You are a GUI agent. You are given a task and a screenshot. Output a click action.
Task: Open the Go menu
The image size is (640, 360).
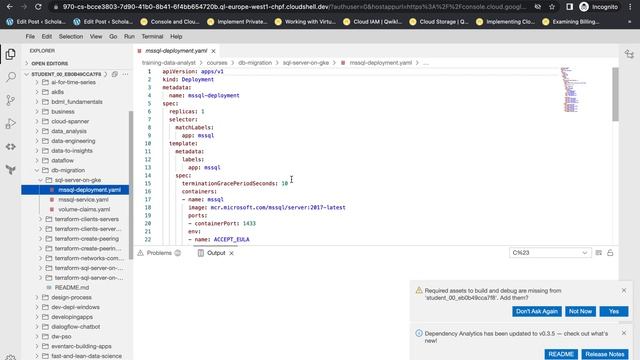coord(113,36)
